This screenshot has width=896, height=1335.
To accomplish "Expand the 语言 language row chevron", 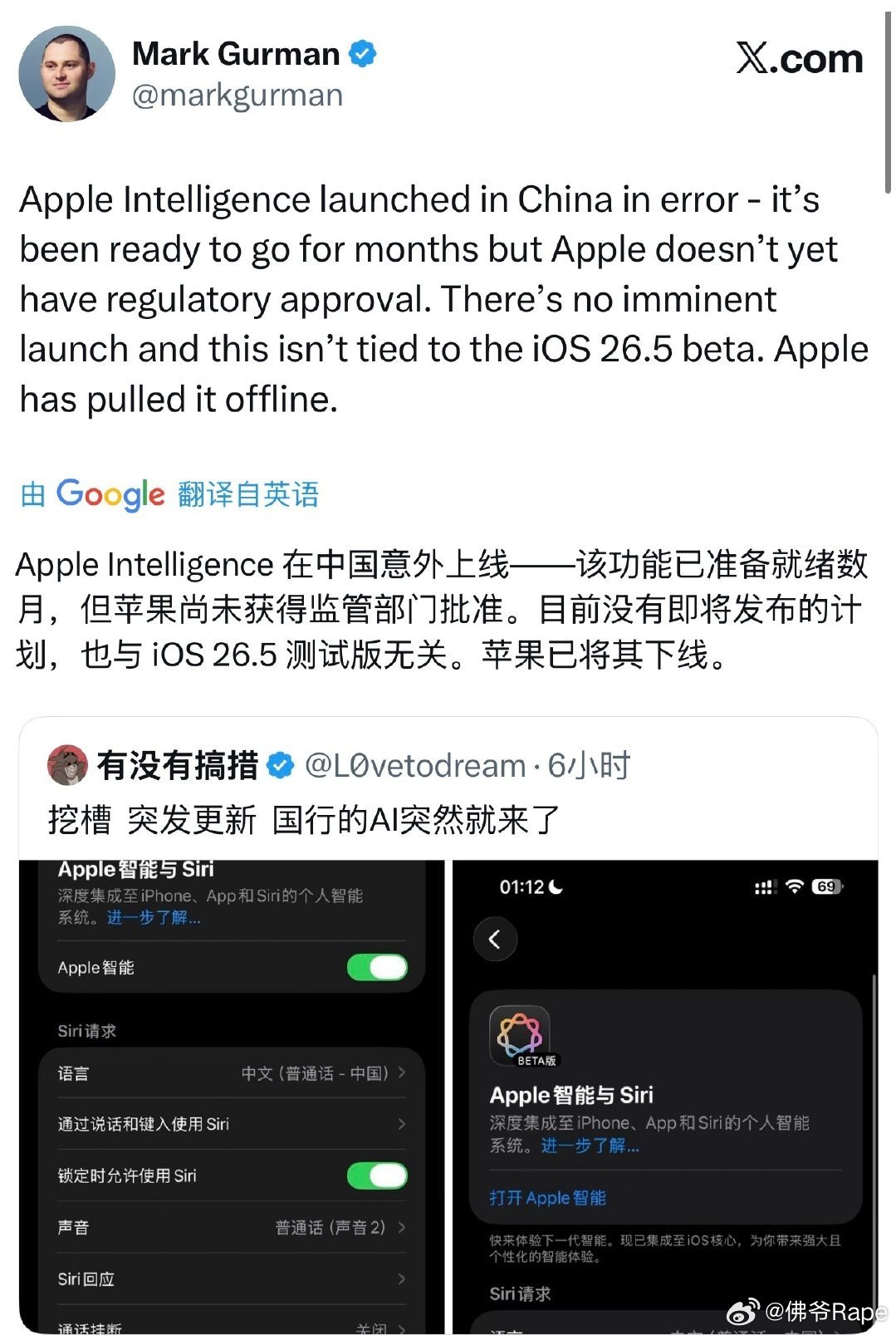I will click(x=402, y=1072).
